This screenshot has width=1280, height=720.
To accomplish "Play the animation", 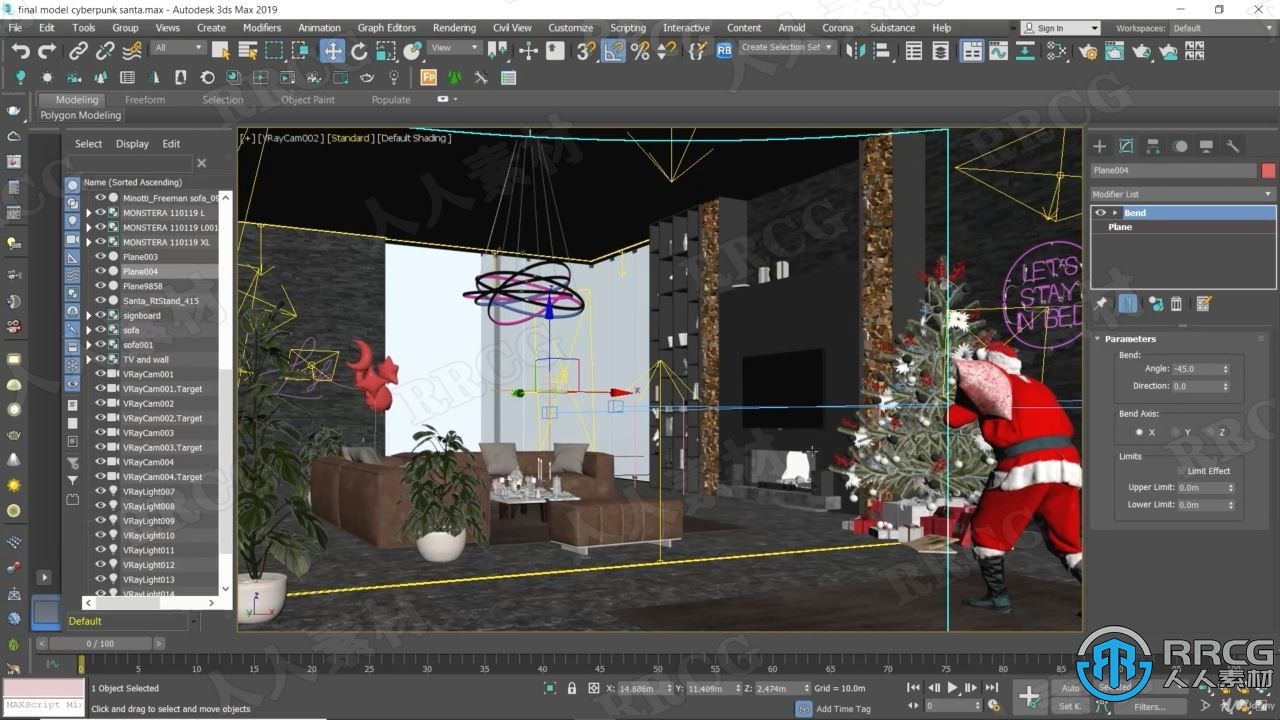I will click(952, 688).
